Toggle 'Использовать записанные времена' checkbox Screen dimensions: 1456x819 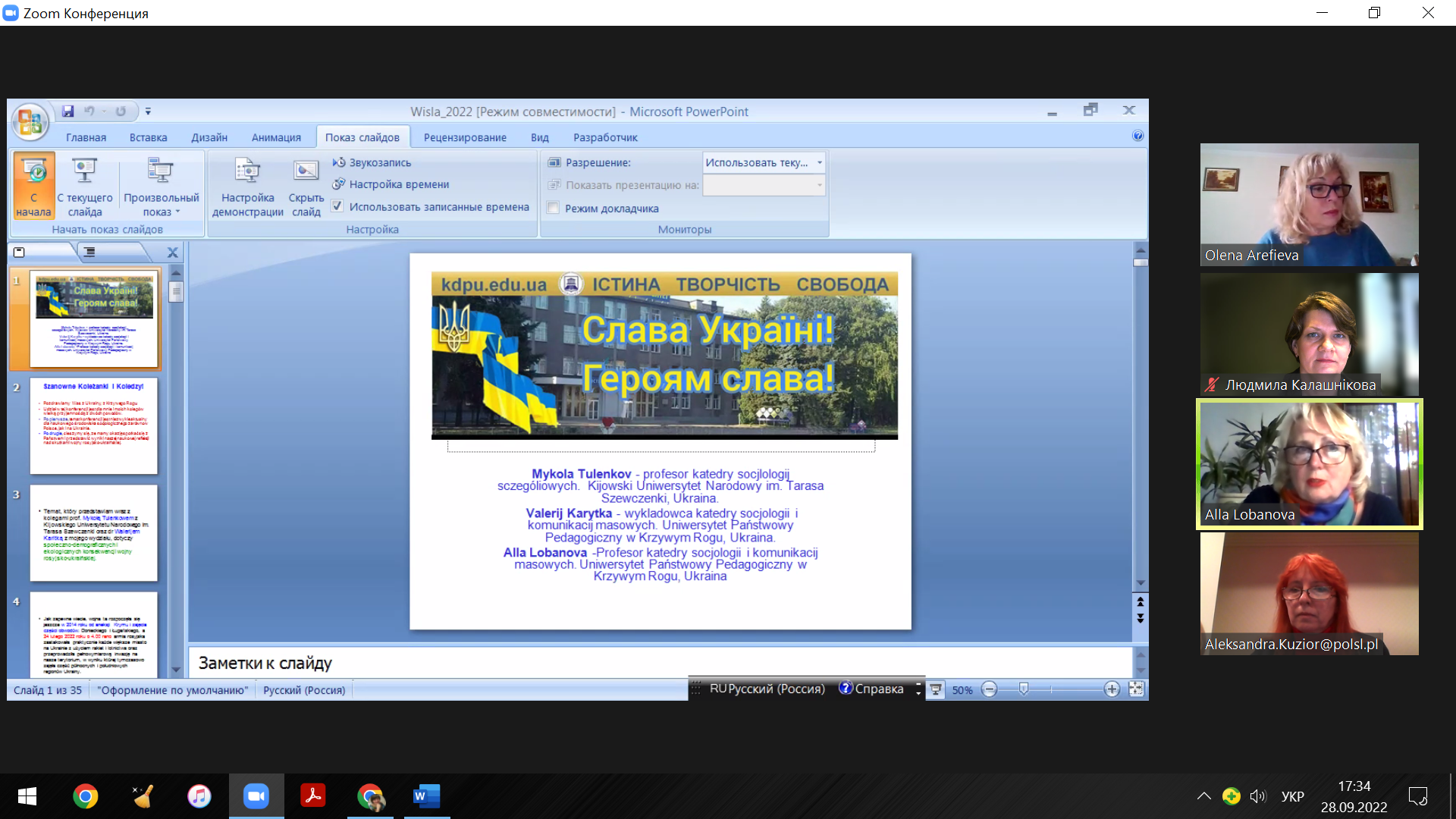pyautogui.click(x=337, y=206)
